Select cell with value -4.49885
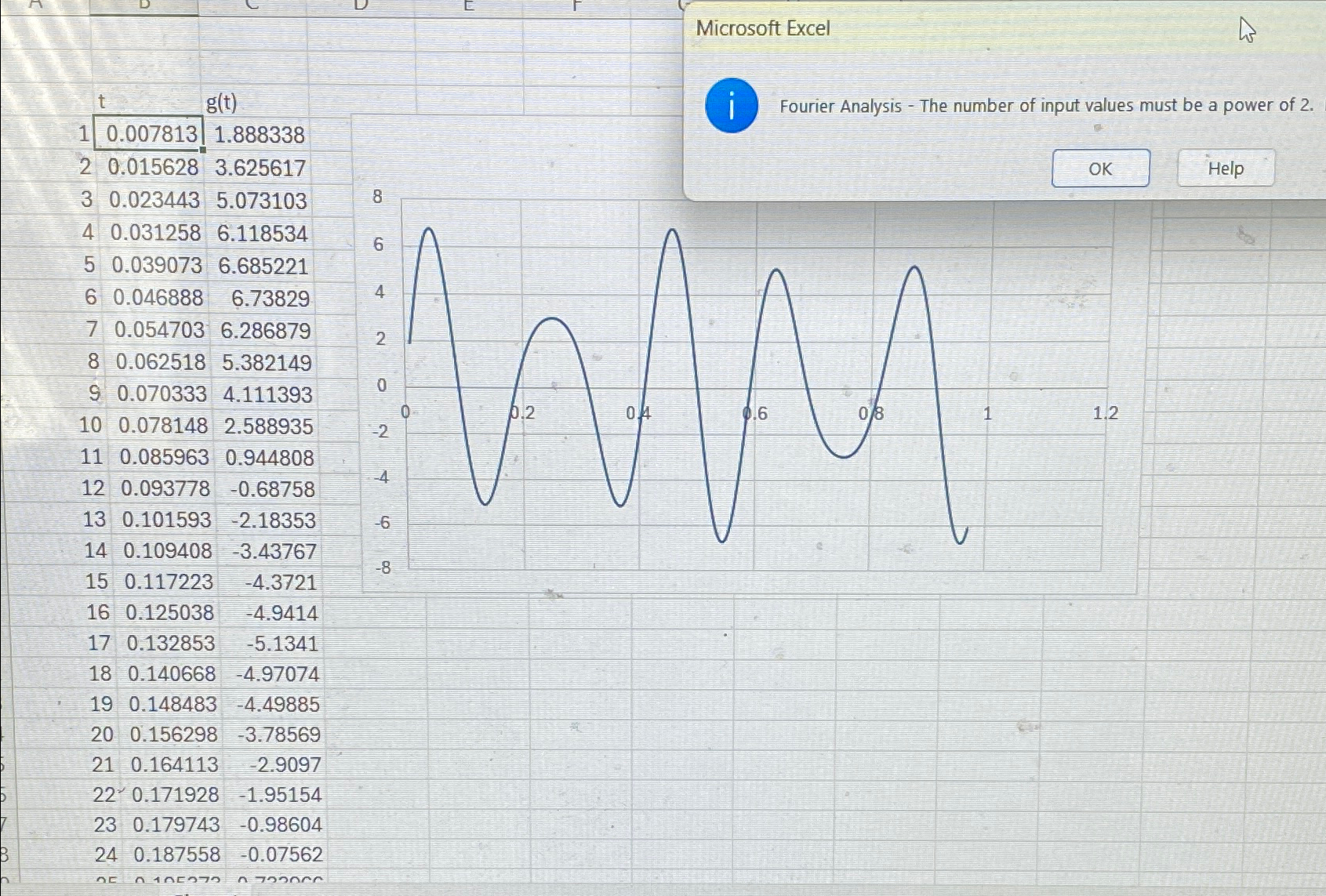This screenshot has width=1326, height=896. click(278, 704)
